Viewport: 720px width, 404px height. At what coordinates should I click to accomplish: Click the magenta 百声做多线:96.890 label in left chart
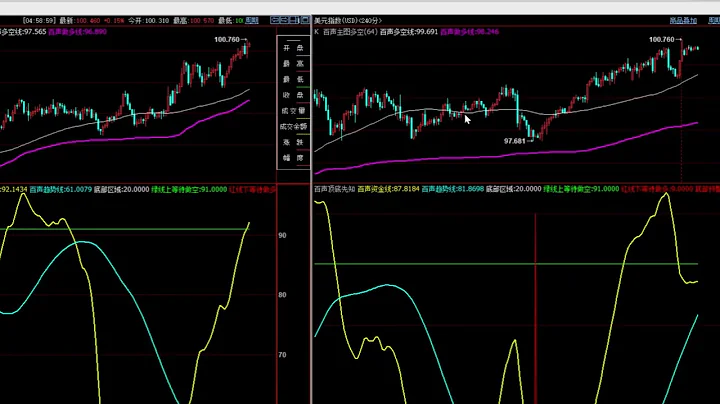tap(78, 32)
